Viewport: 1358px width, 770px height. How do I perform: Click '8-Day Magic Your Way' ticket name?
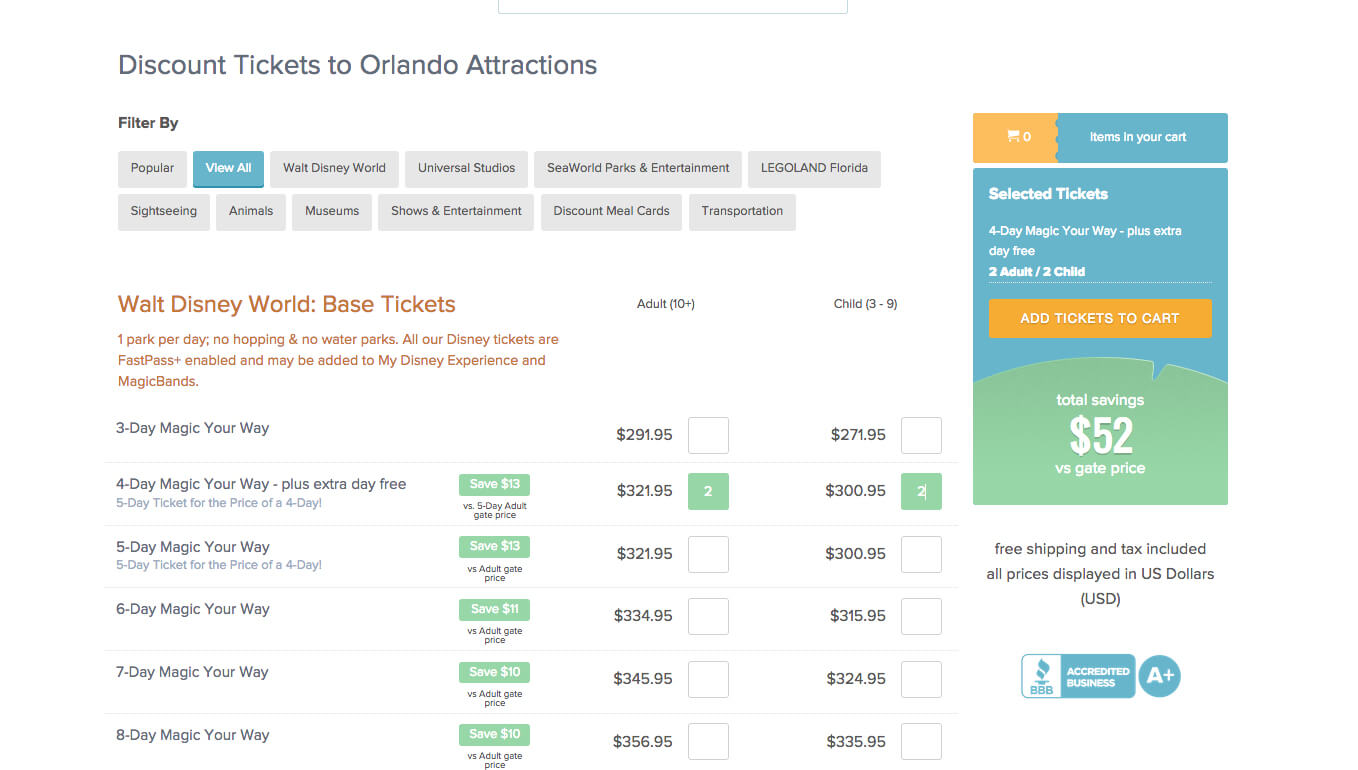192,735
